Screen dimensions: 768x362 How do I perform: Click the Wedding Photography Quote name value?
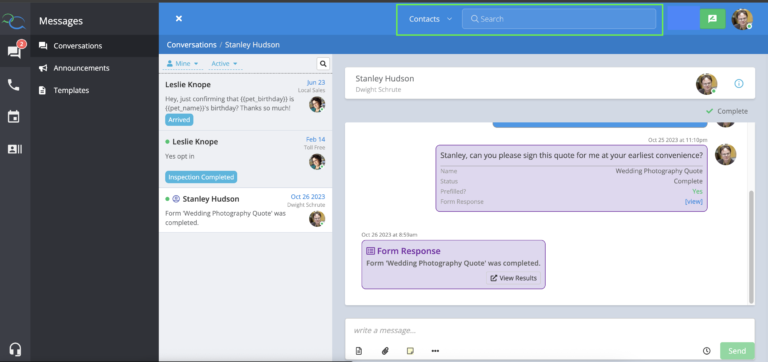pyautogui.click(x=659, y=171)
